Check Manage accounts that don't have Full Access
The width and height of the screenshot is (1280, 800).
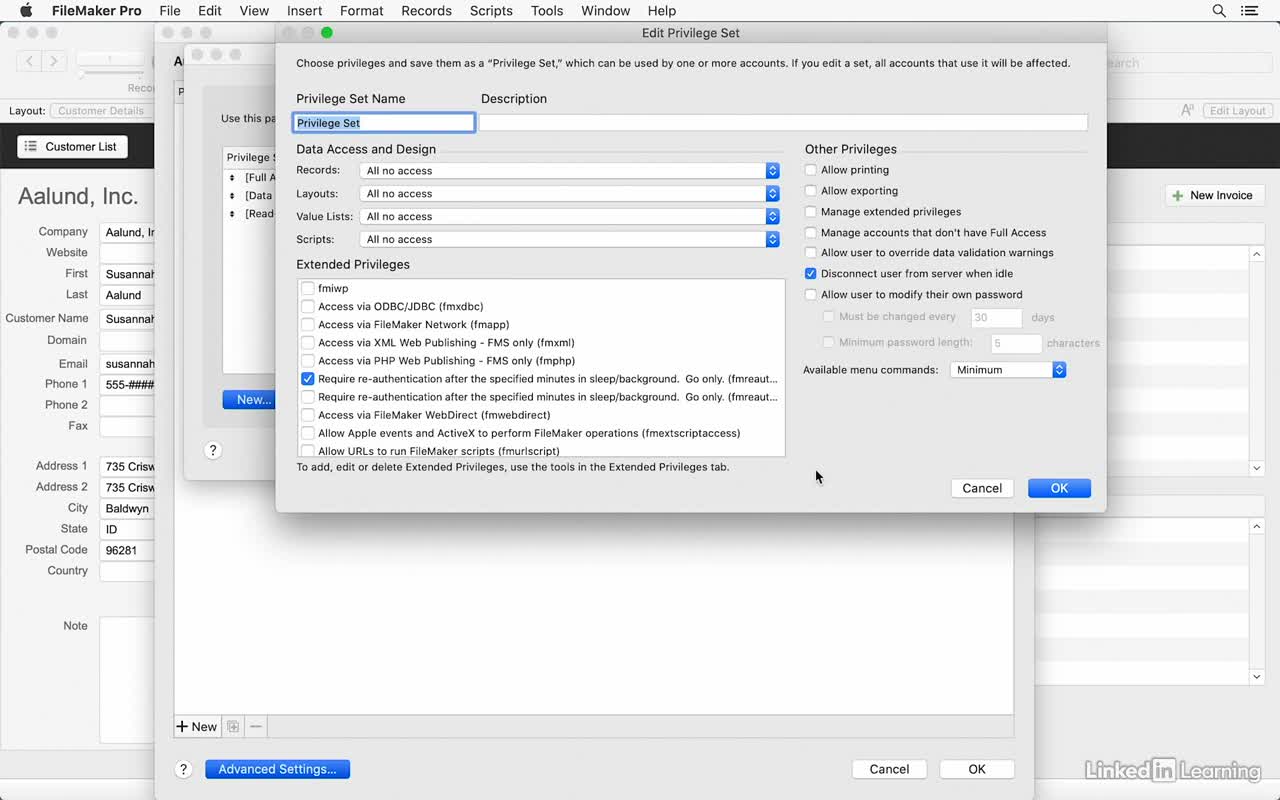(x=811, y=233)
